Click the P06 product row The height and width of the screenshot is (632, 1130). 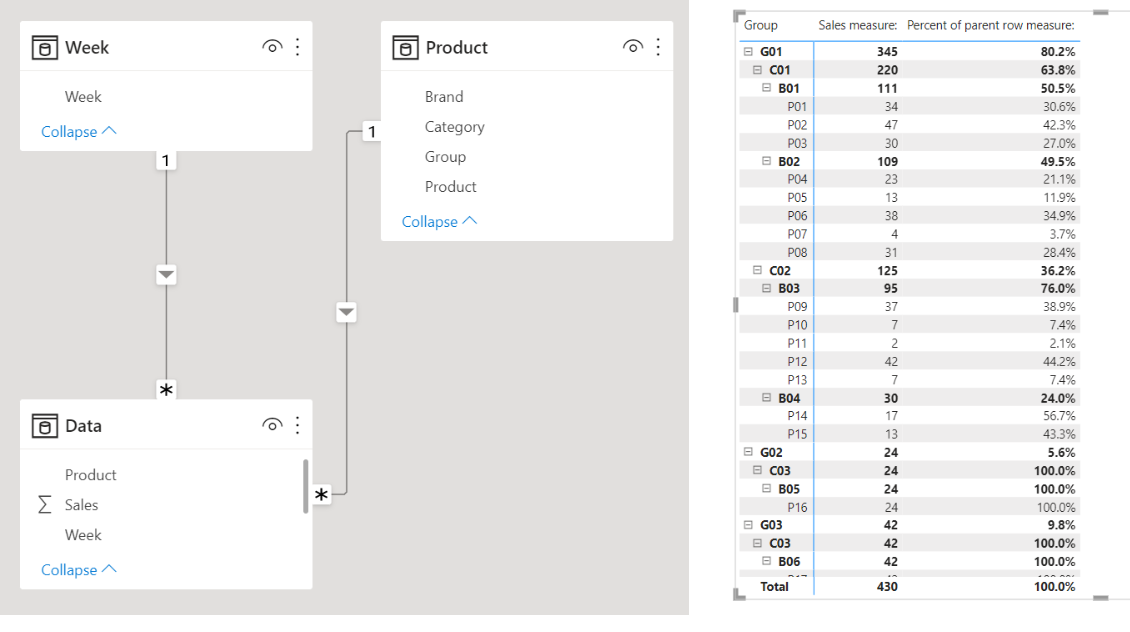(x=909, y=215)
